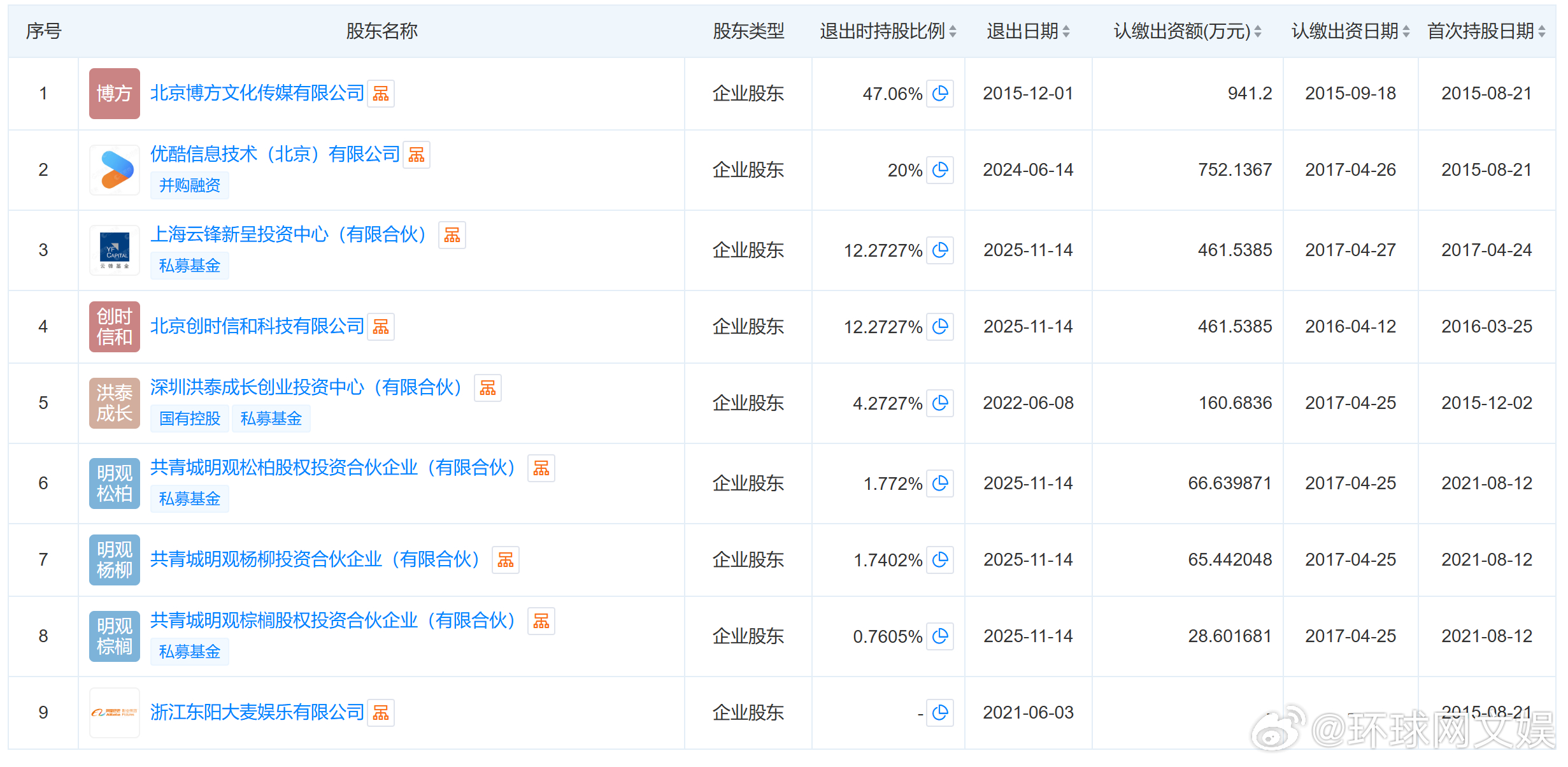1568x767 pixels.
Task: Click the 并购融资 tag under 优酷信息技术
Action: pos(189,185)
